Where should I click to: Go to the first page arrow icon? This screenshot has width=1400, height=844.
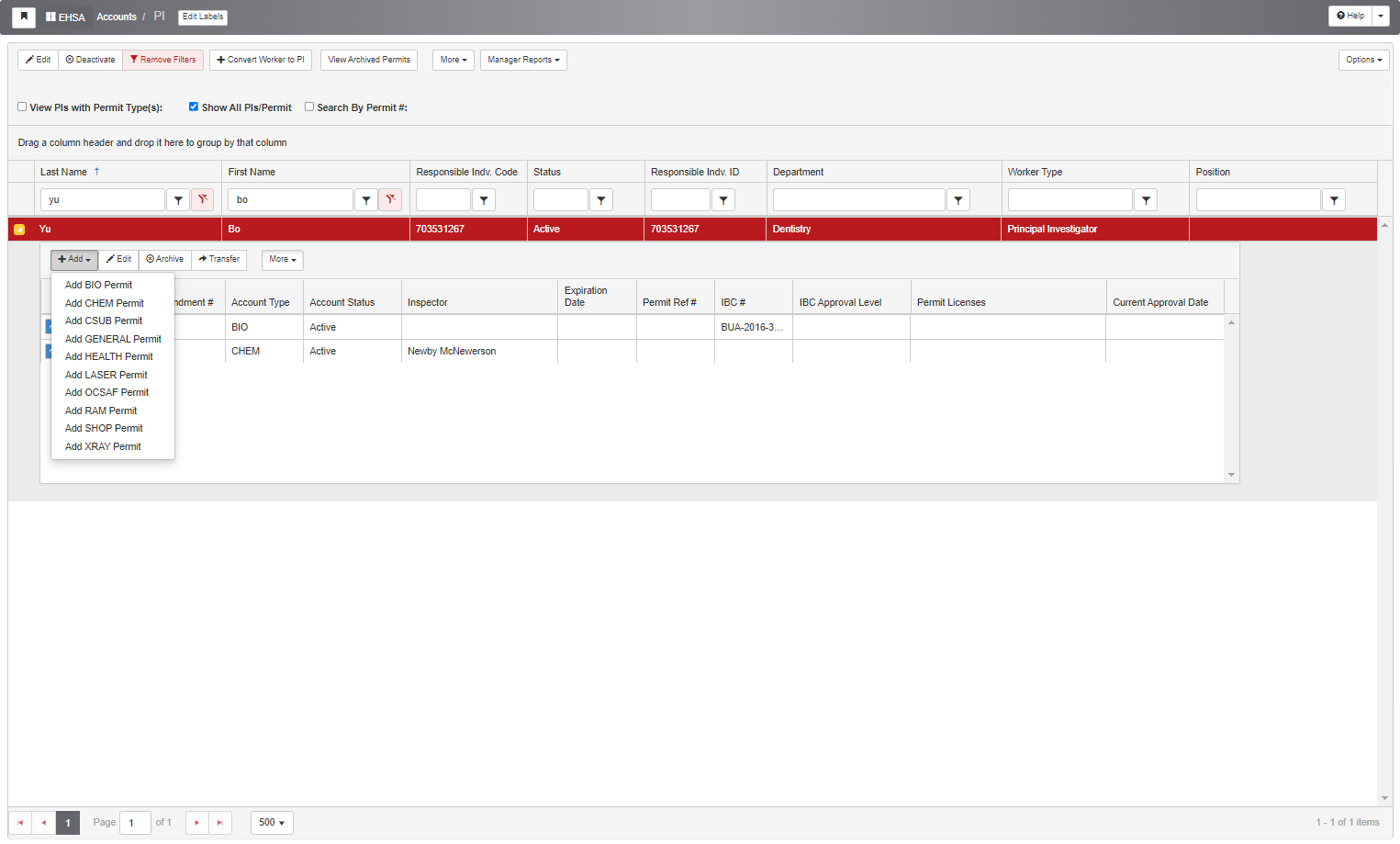pos(20,823)
